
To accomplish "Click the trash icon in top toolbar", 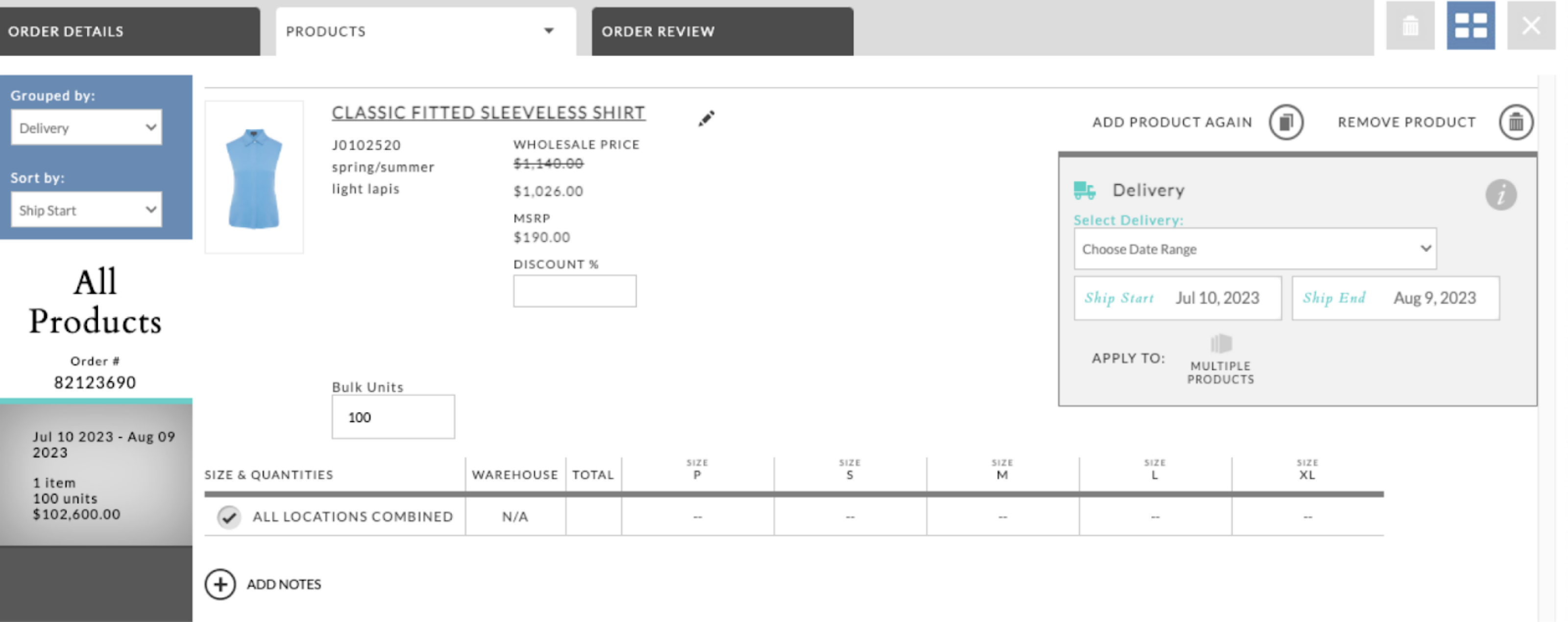I will click(1410, 25).
